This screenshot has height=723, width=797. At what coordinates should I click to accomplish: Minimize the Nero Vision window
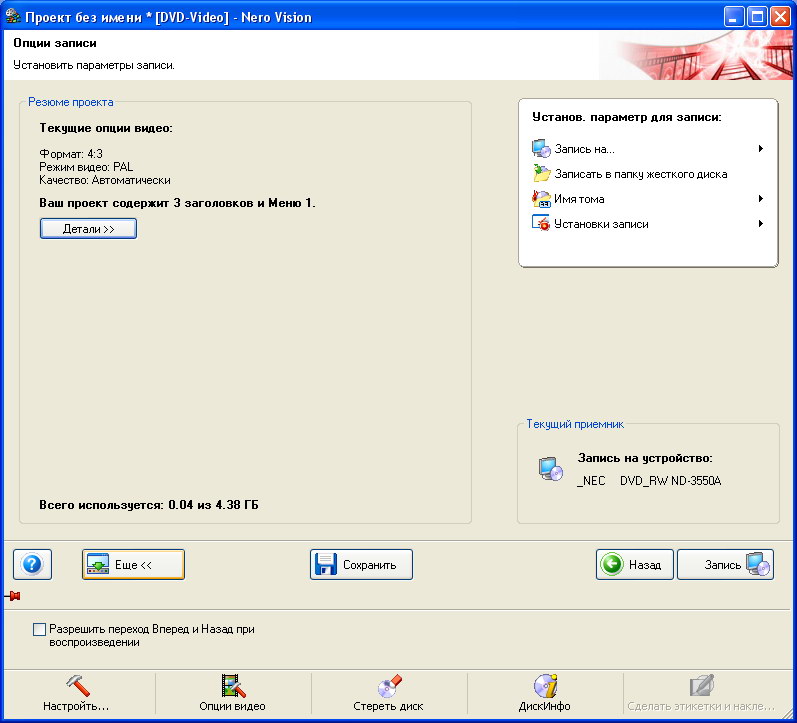coord(733,17)
